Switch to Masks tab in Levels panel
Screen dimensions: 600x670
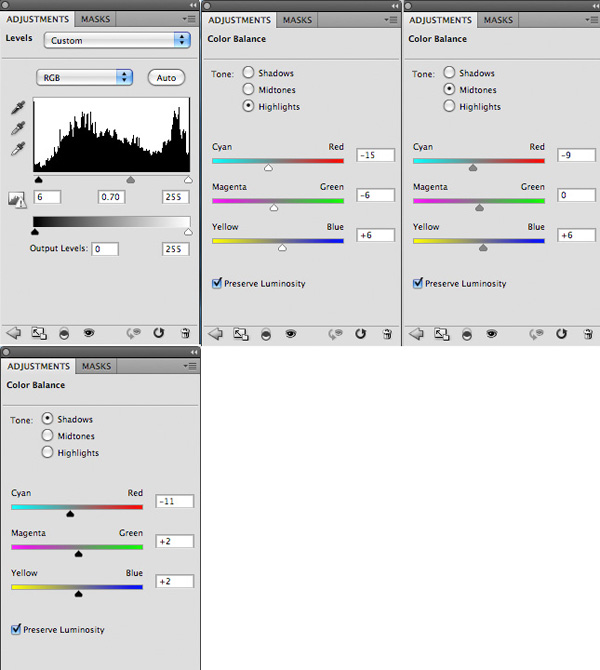click(95, 19)
